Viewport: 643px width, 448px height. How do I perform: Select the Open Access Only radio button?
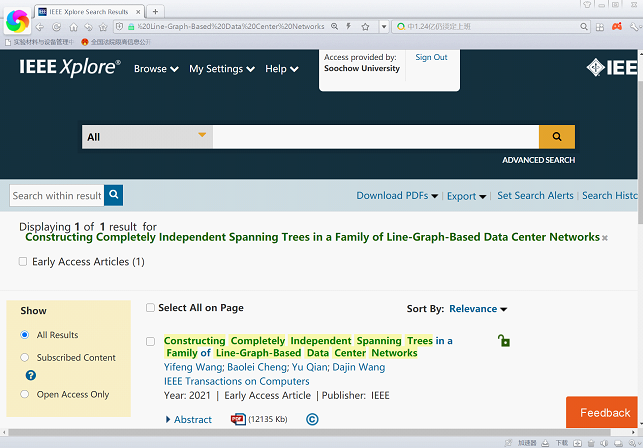25,394
